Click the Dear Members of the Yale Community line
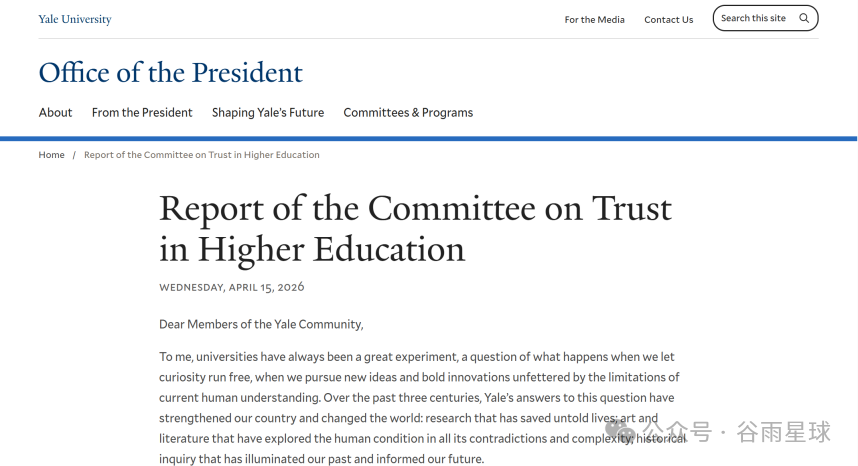Screen dimensions: 858x466 [261, 324]
